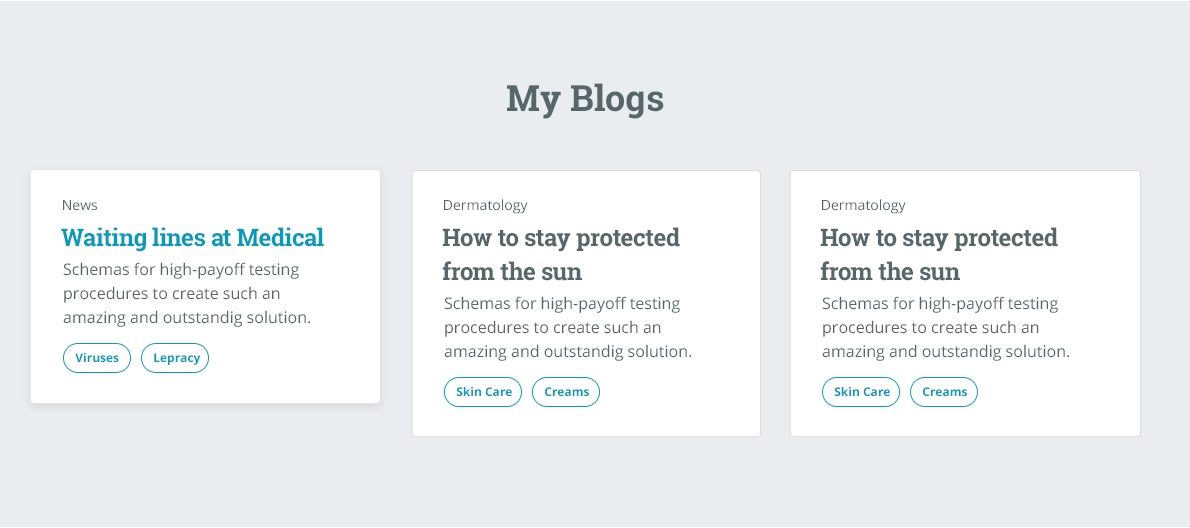
Task: Click the rightmost card's description paragraph
Action: (946, 328)
